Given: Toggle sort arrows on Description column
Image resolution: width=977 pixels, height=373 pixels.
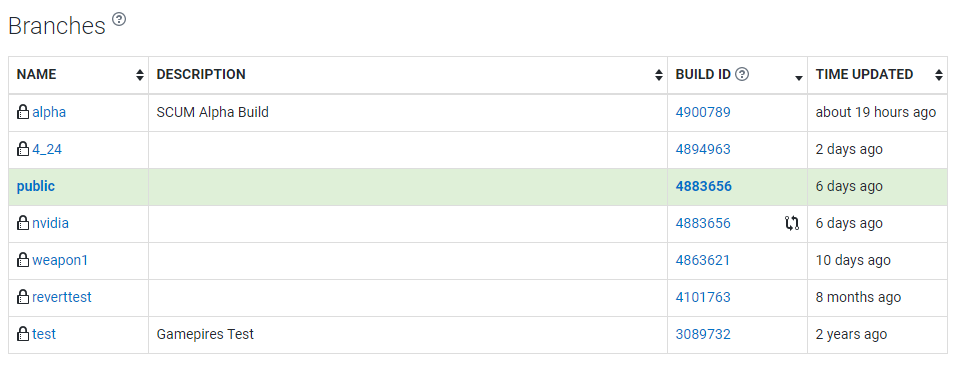Looking at the screenshot, I should (x=659, y=76).
